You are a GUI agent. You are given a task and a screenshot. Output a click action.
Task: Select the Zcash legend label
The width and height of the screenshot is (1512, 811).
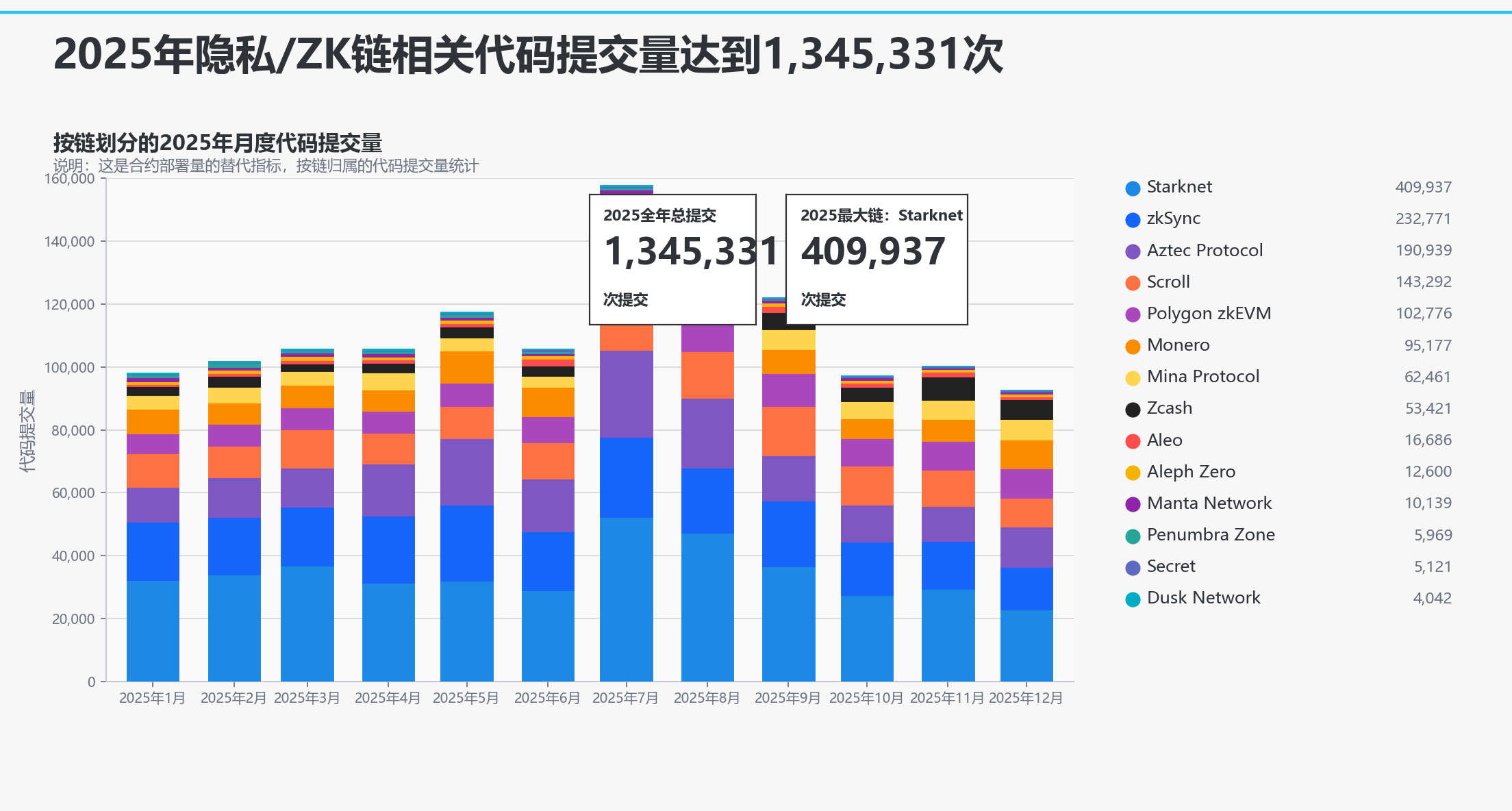(x=1170, y=408)
